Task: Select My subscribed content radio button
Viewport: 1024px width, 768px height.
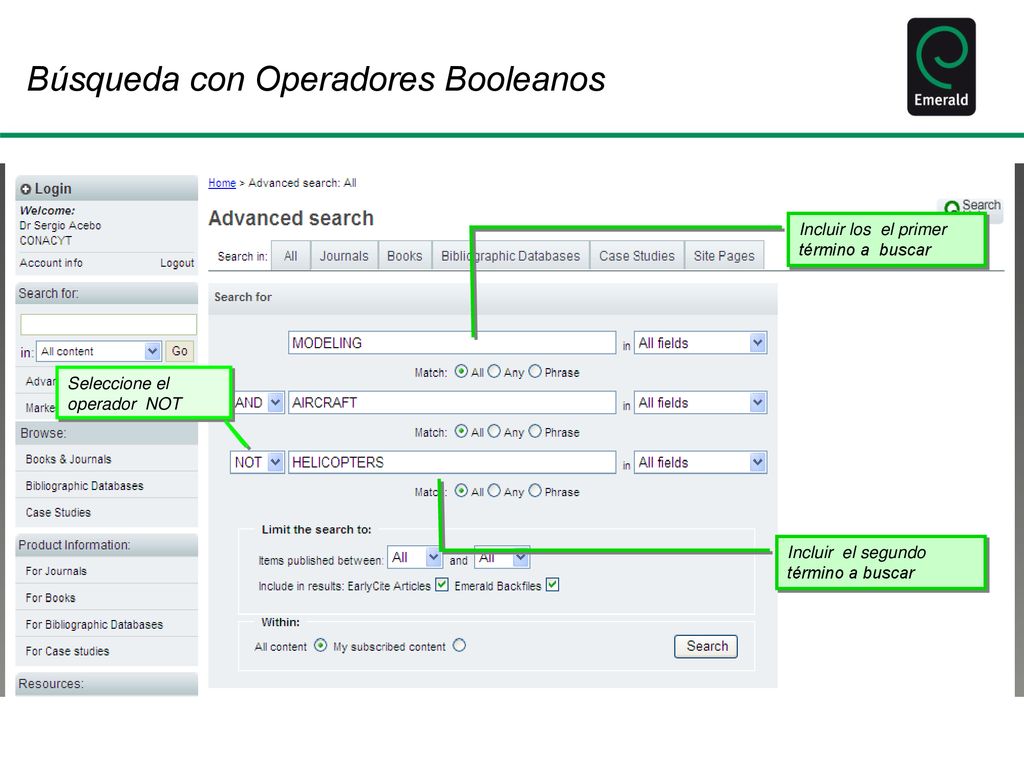Action: click(x=460, y=645)
